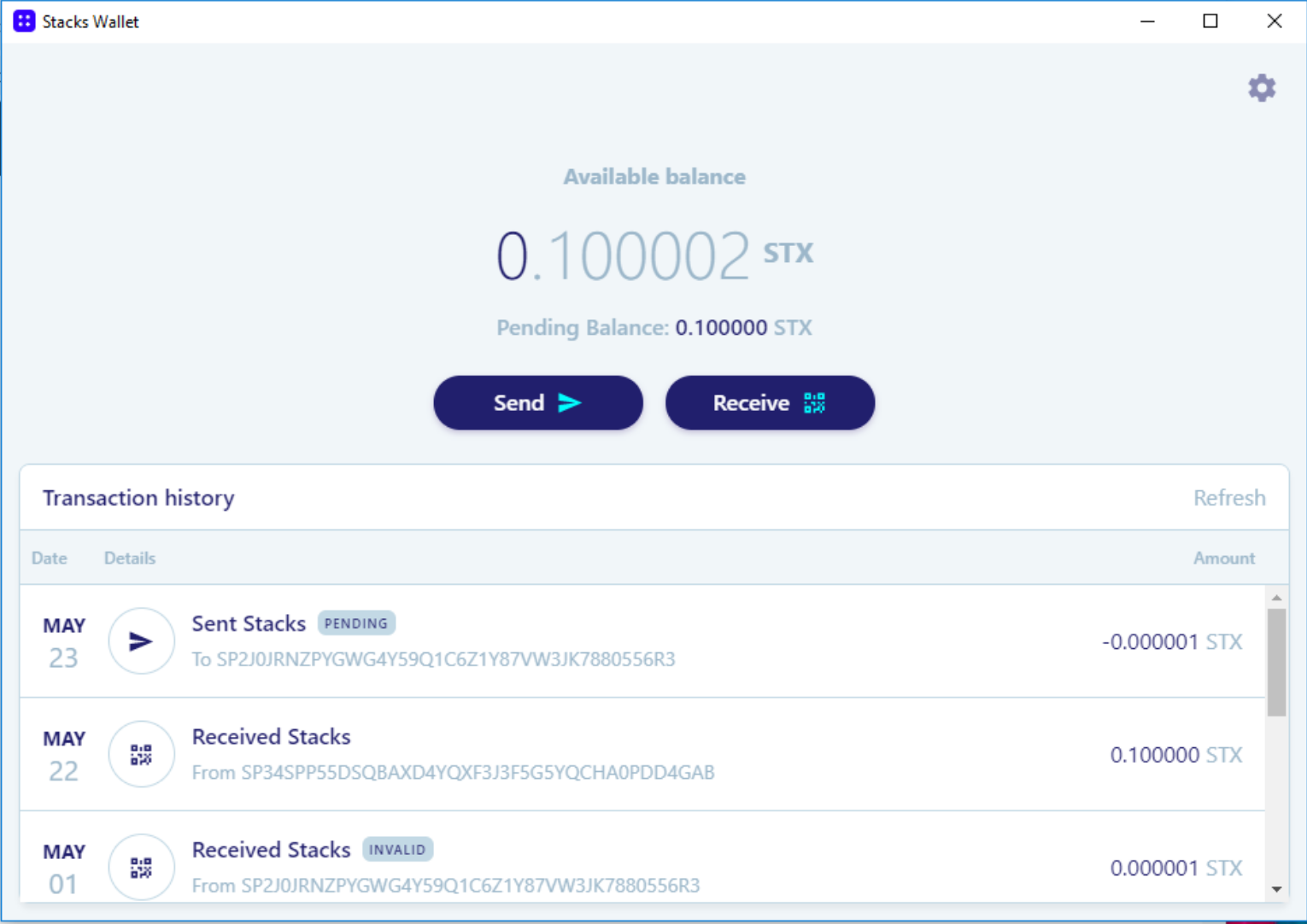Screen dimensions: 1307x924
Task: Click the Transaction history heading
Action: 138,497
